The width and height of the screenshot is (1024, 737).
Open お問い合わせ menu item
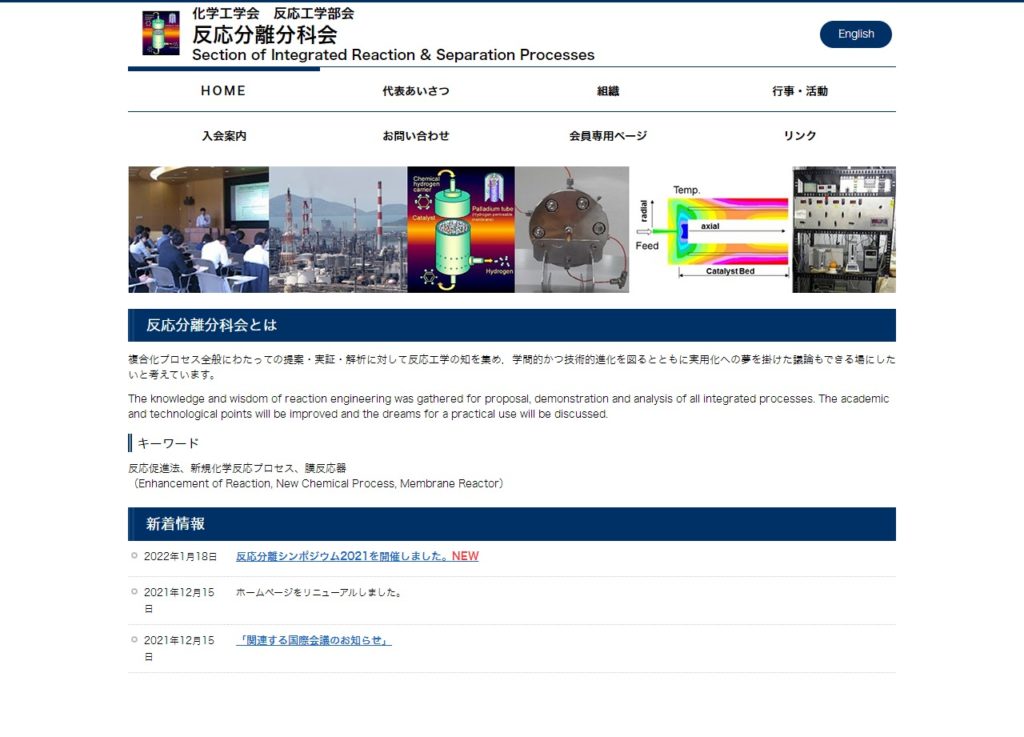415,136
